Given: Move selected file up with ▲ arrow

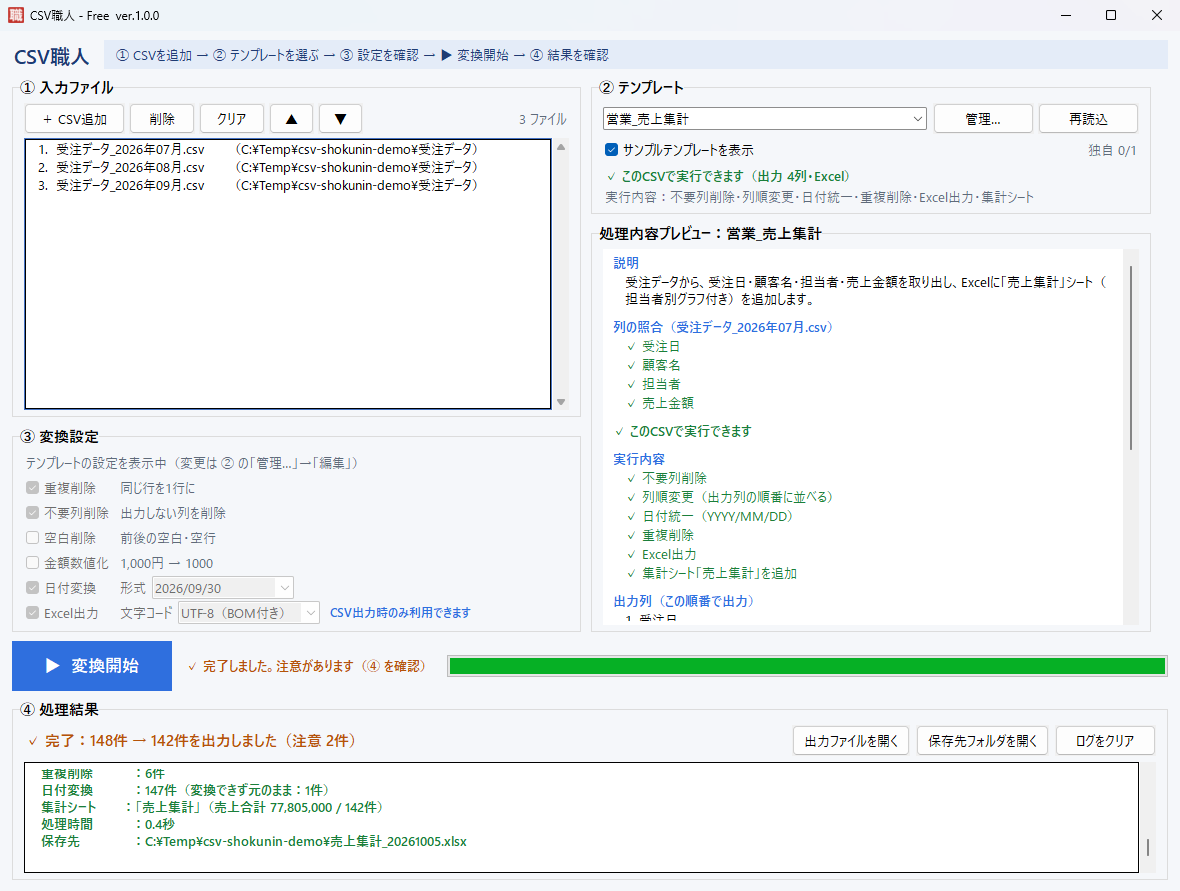Looking at the screenshot, I should pyautogui.click(x=291, y=119).
